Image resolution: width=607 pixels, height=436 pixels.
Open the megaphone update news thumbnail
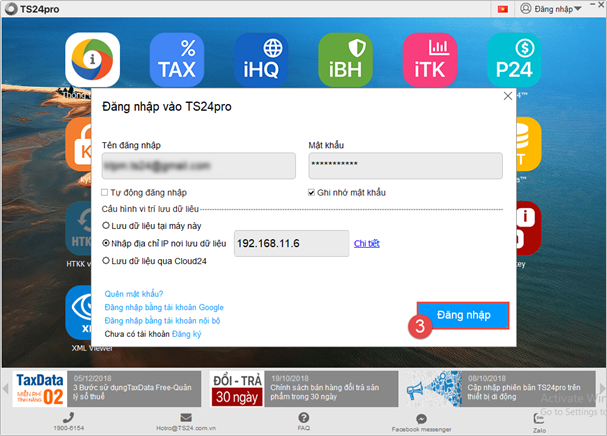point(434,389)
